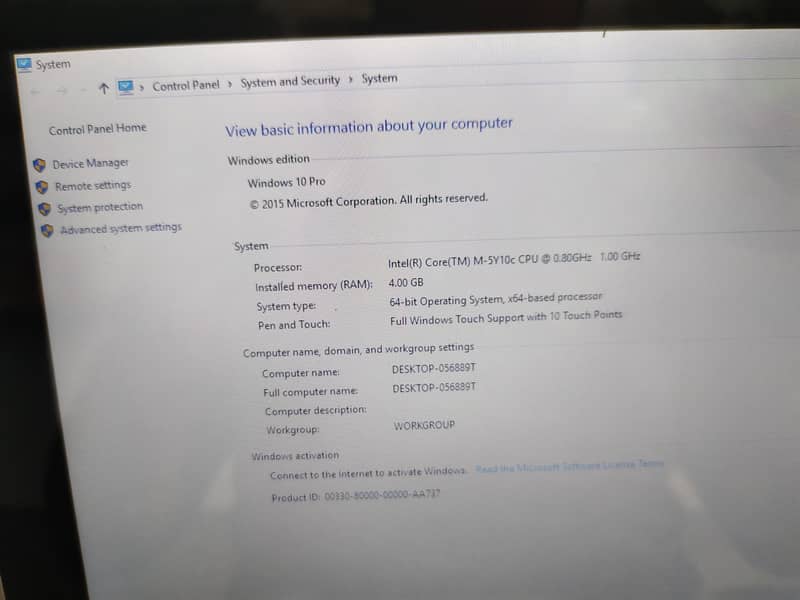This screenshot has height=600, width=800.
Task: Click 'Connect to the internet to activate Windows' text
Action: coord(368,472)
